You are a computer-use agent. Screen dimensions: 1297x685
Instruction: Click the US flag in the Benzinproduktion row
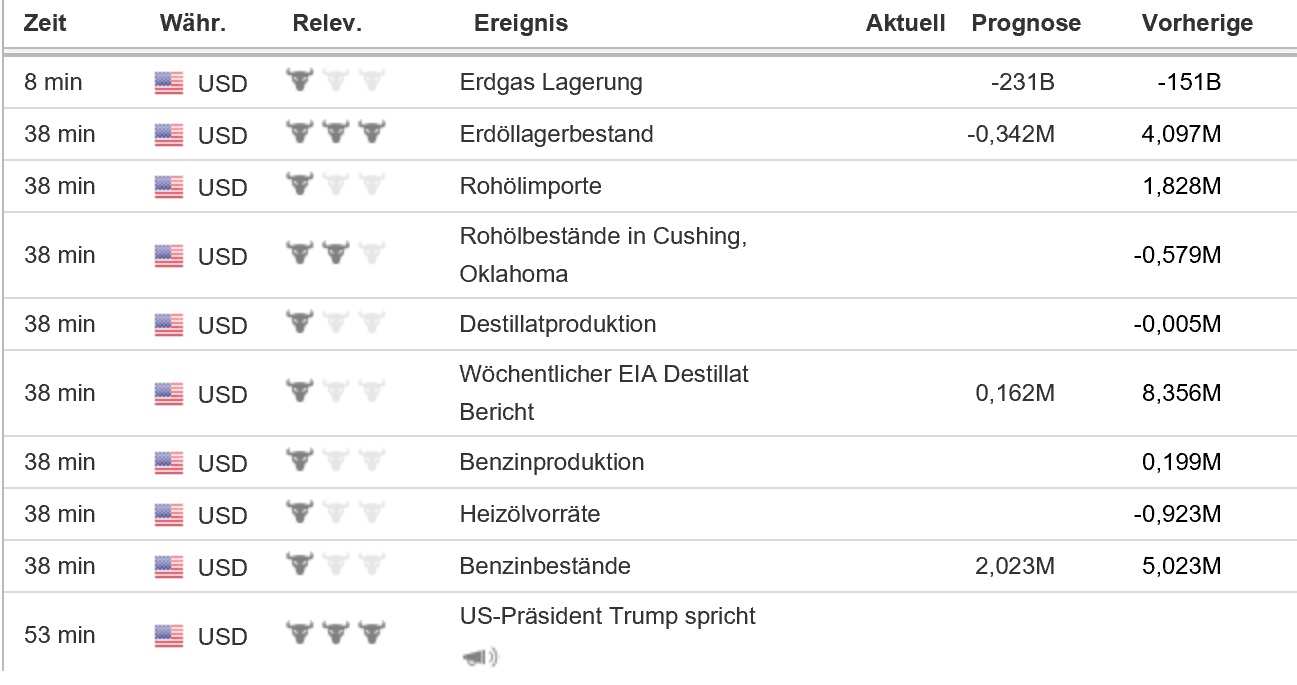[x=169, y=463]
